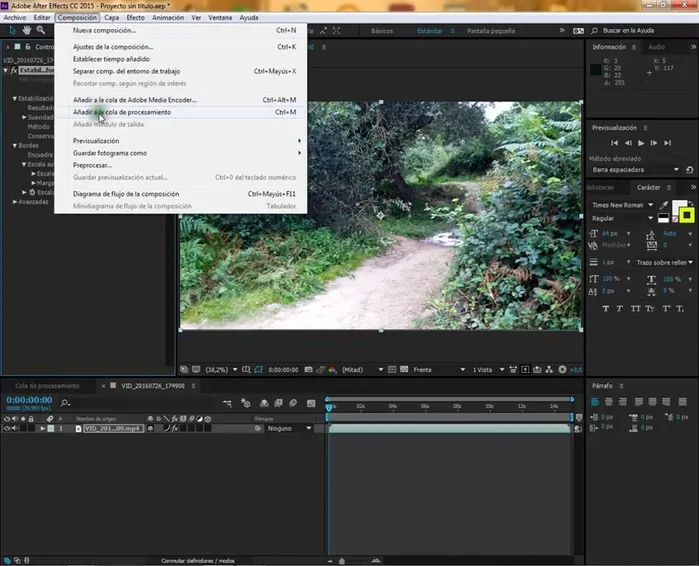Select the Zoom magnifier tool
The image size is (699, 566).
[x=41, y=30]
